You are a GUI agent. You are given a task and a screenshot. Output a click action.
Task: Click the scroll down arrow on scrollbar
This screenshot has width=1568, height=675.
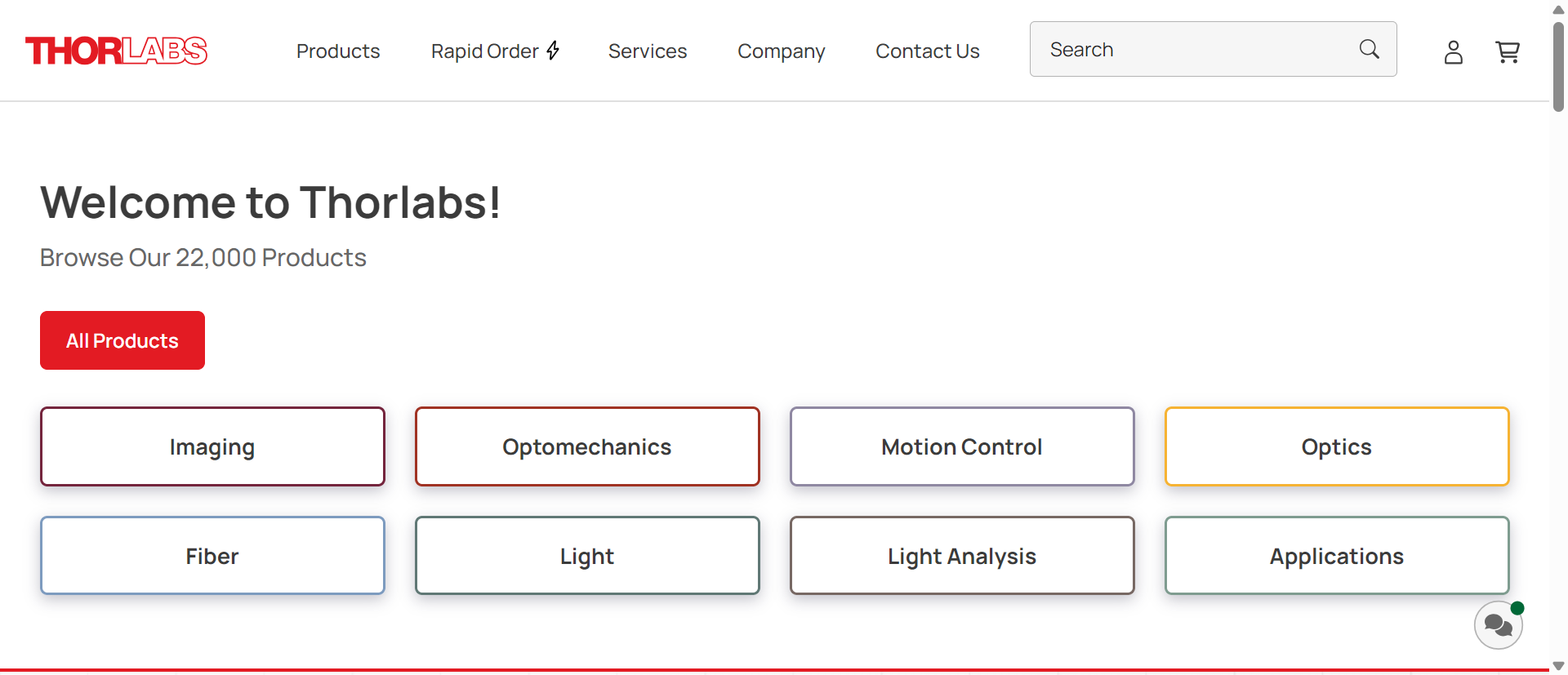coord(1558,666)
